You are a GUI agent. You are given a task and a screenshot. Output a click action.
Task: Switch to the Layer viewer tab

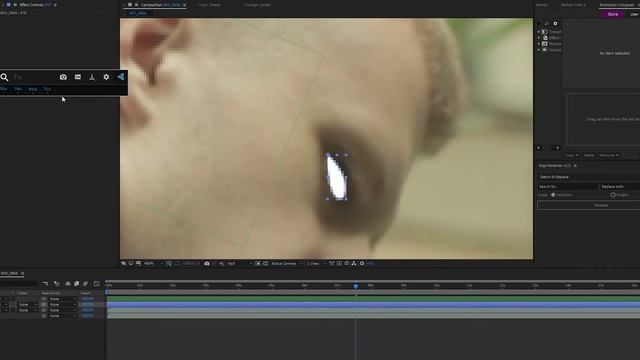click(209, 5)
